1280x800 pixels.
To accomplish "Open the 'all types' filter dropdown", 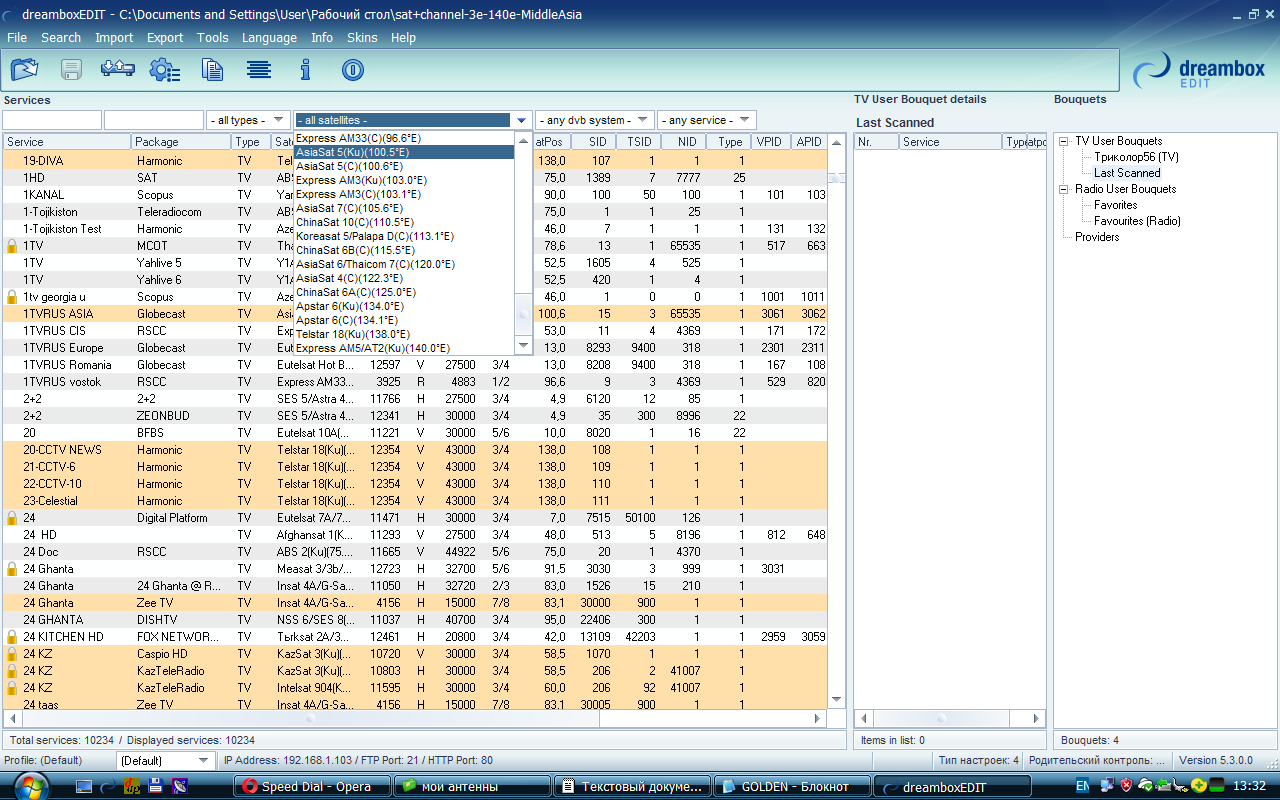I will (248, 120).
